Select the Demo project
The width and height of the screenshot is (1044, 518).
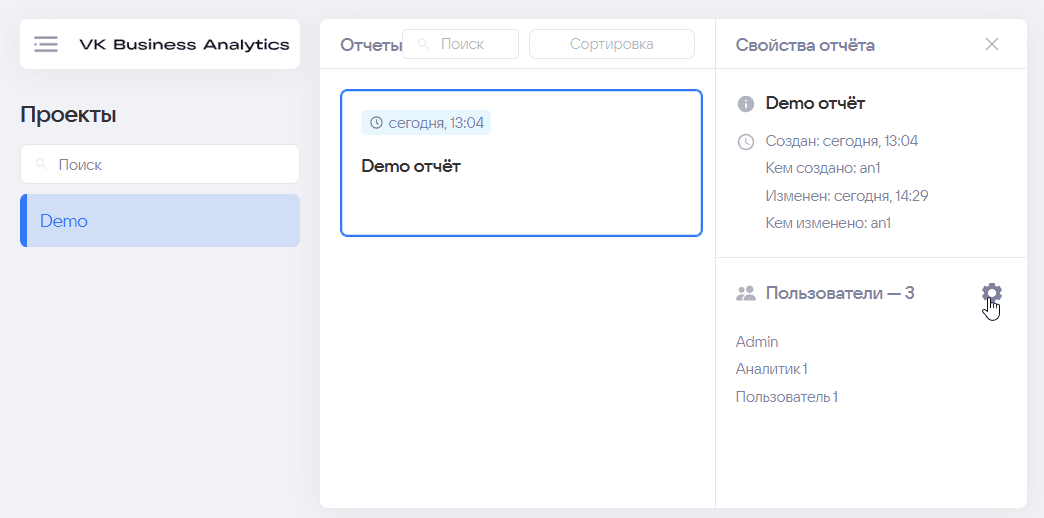tap(160, 220)
